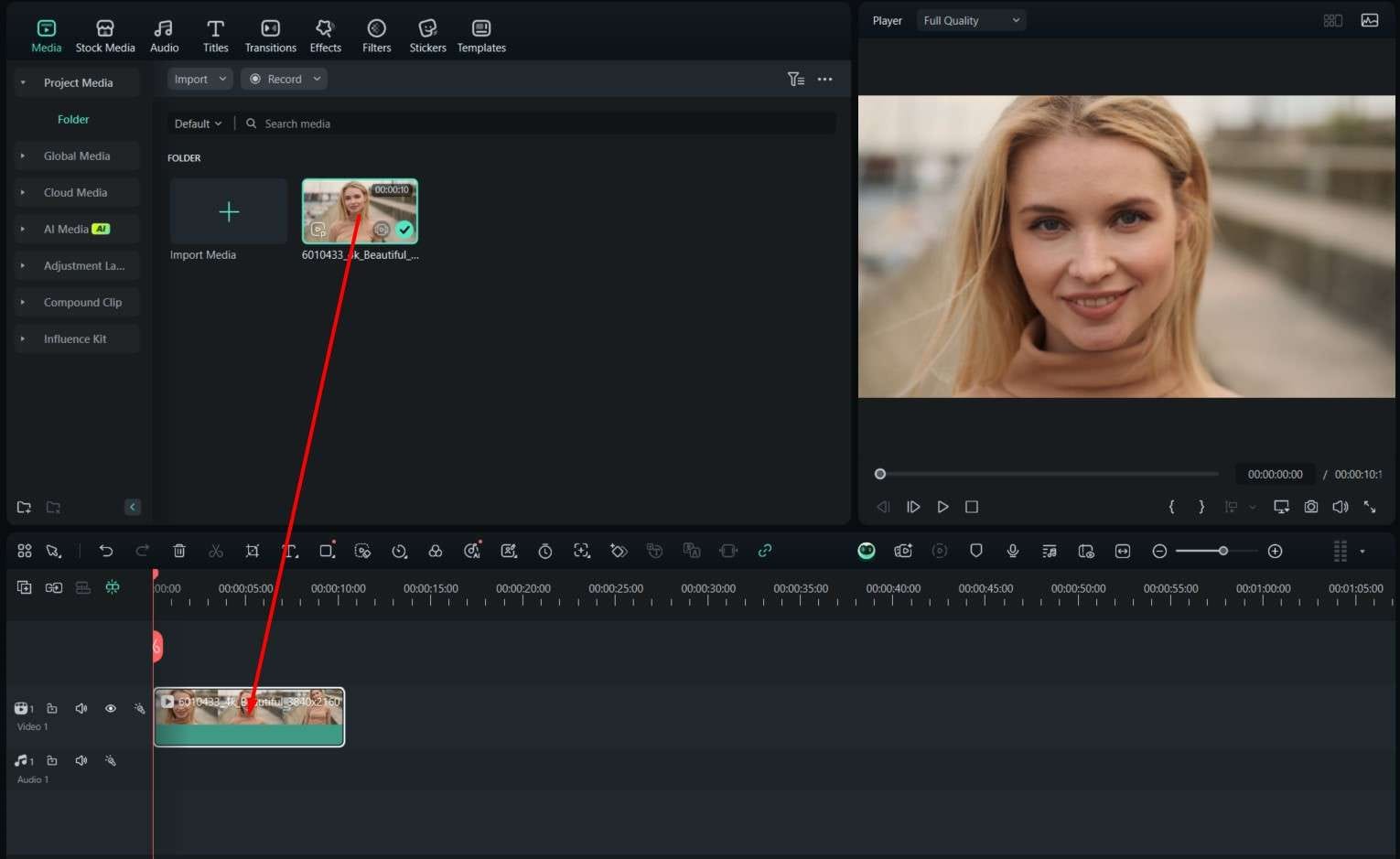Select the Folder item under Project Media

tap(73, 120)
